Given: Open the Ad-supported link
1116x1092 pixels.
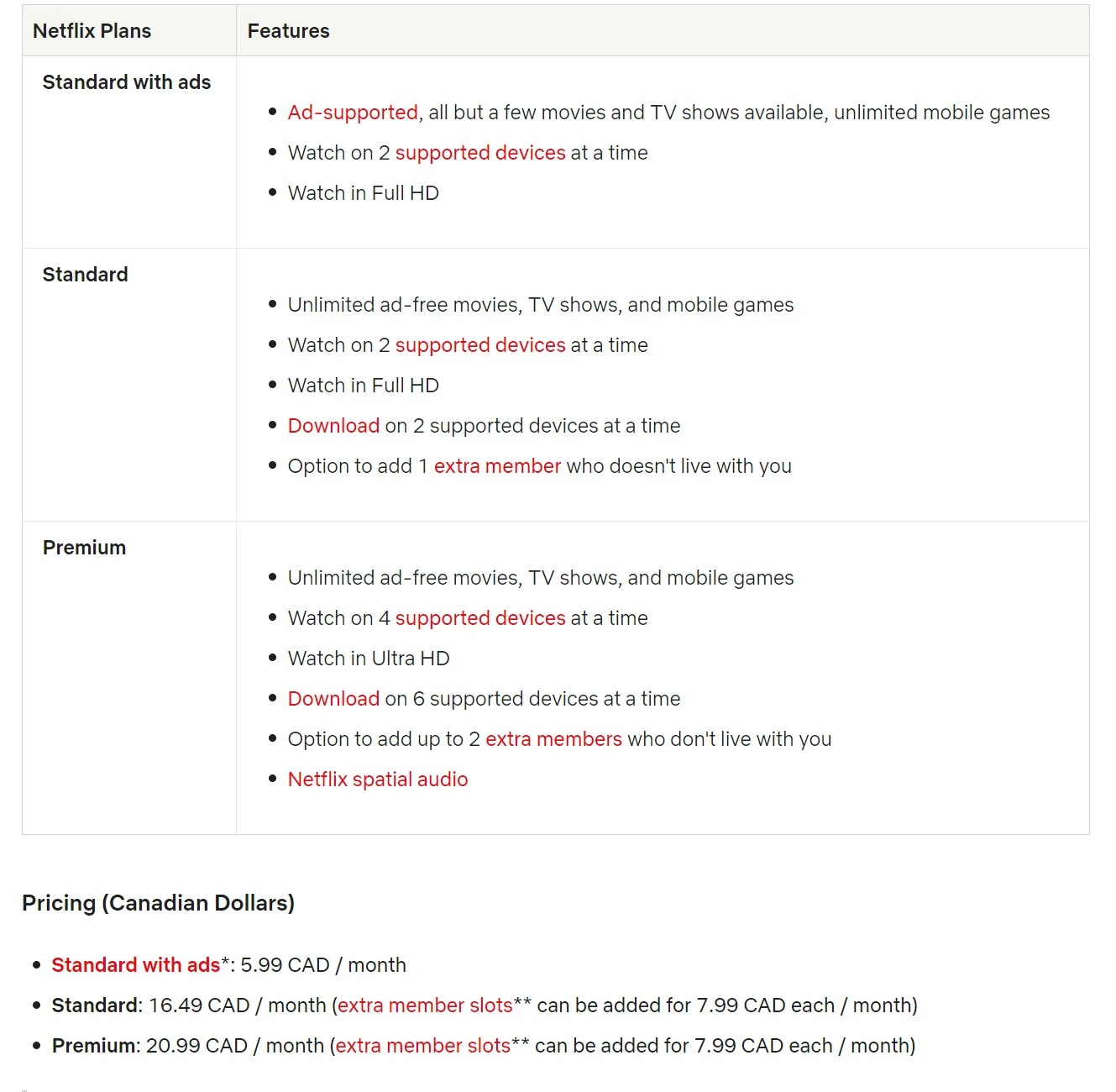Looking at the screenshot, I should pyautogui.click(x=353, y=113).
